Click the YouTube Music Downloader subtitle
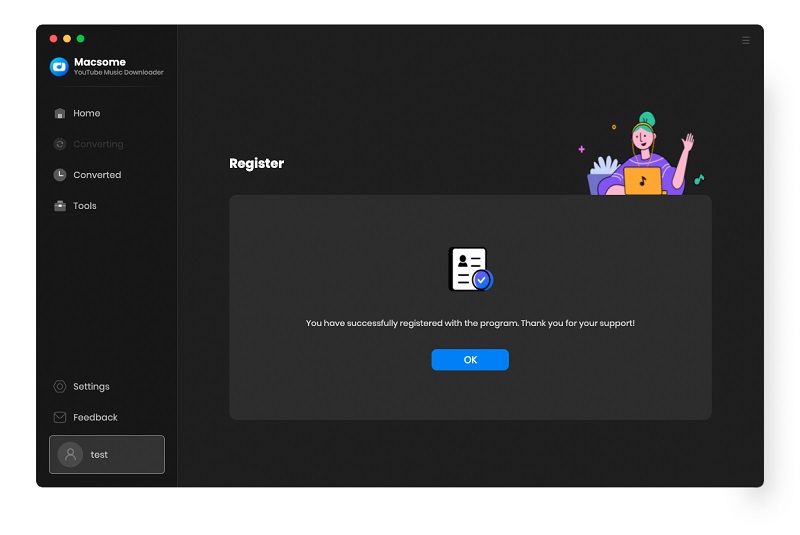 119,72
